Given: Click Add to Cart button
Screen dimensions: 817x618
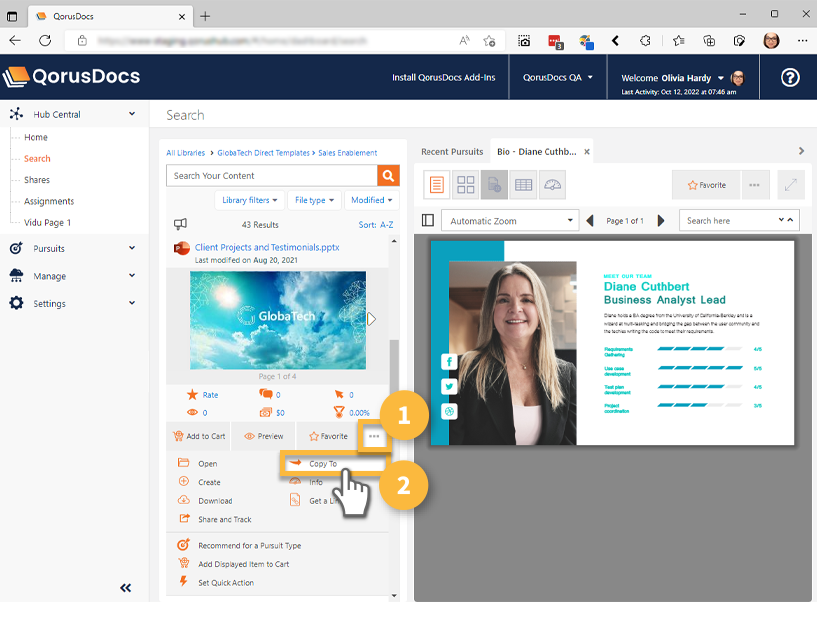Looking at the screenshot, I should click(199, 436).
